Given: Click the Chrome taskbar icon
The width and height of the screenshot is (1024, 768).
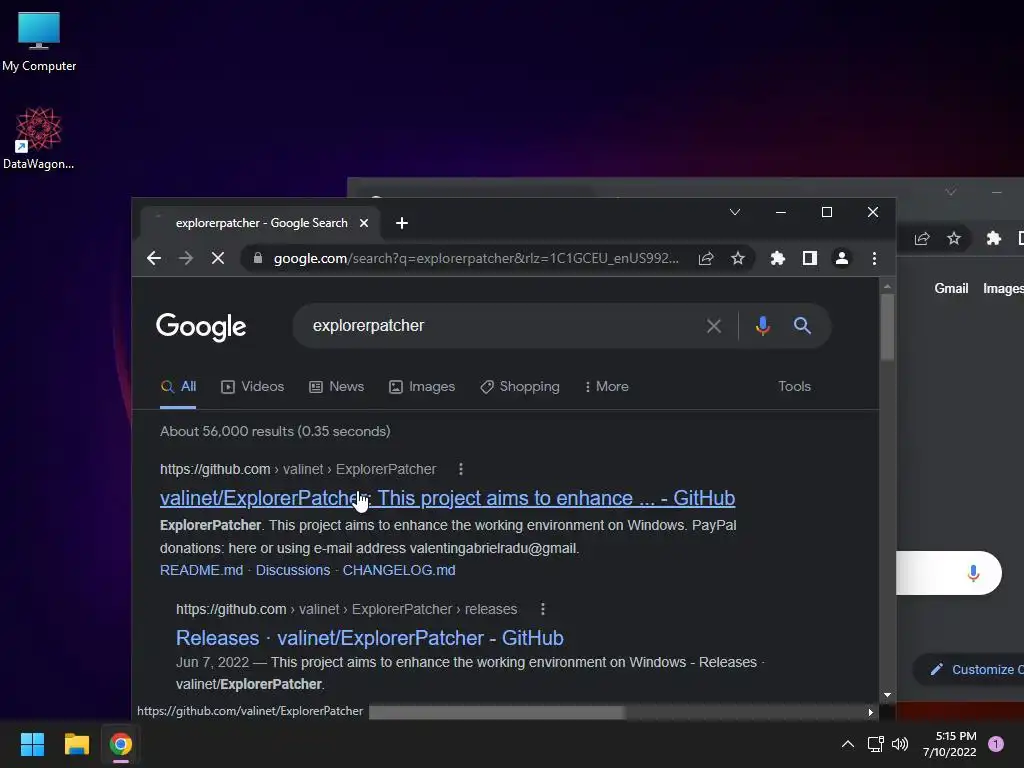Looking at the screenshot, I should coord(121,744).
